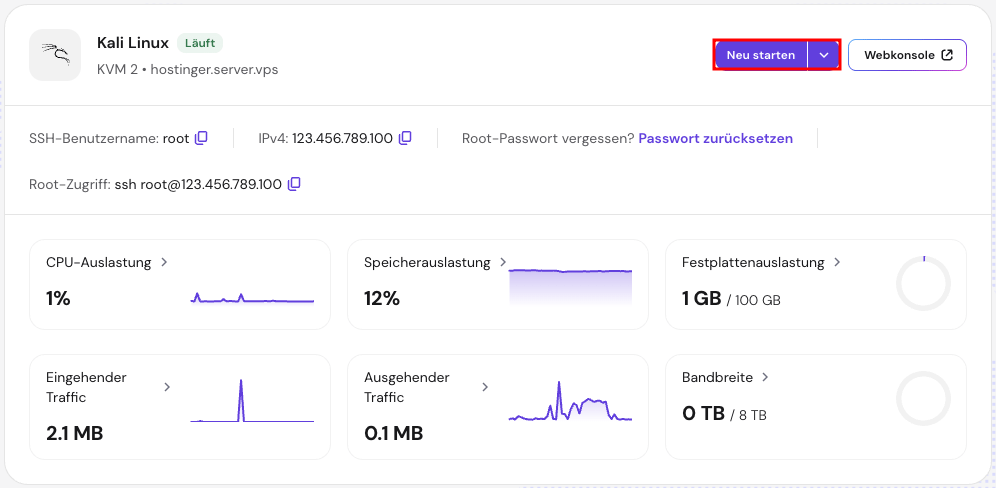Click the Kali Linux logo icon
This screenshot has width=996, height=488.
(x=55, y=55)
